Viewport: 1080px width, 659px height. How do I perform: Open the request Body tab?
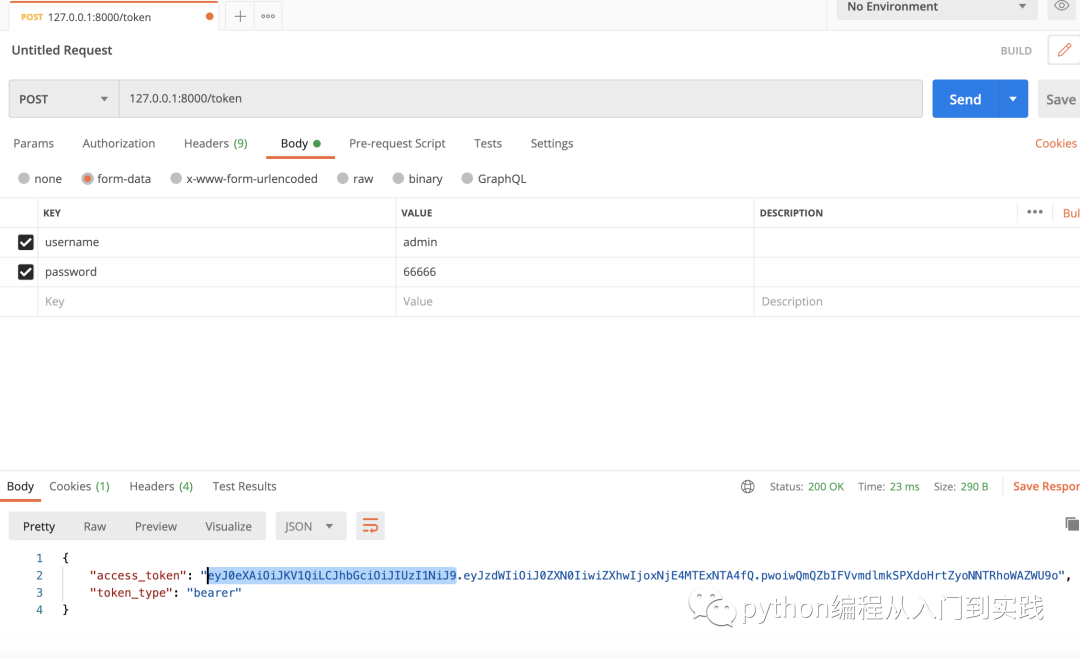click(300, 143)
